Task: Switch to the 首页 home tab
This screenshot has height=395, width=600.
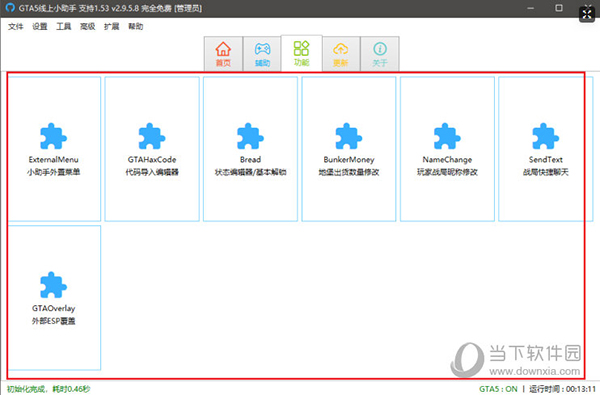Action: point(223,54)
